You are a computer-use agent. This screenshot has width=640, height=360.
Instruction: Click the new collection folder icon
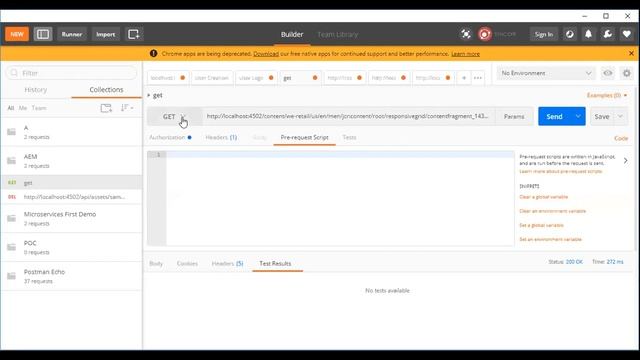pos(106,108)
